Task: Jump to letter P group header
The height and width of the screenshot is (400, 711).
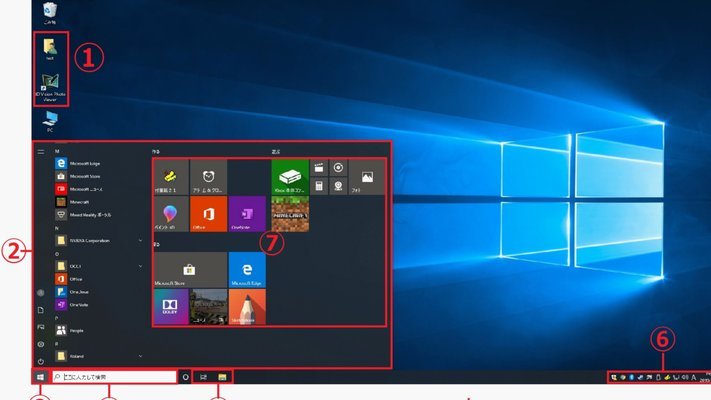Action: [57, 318]
